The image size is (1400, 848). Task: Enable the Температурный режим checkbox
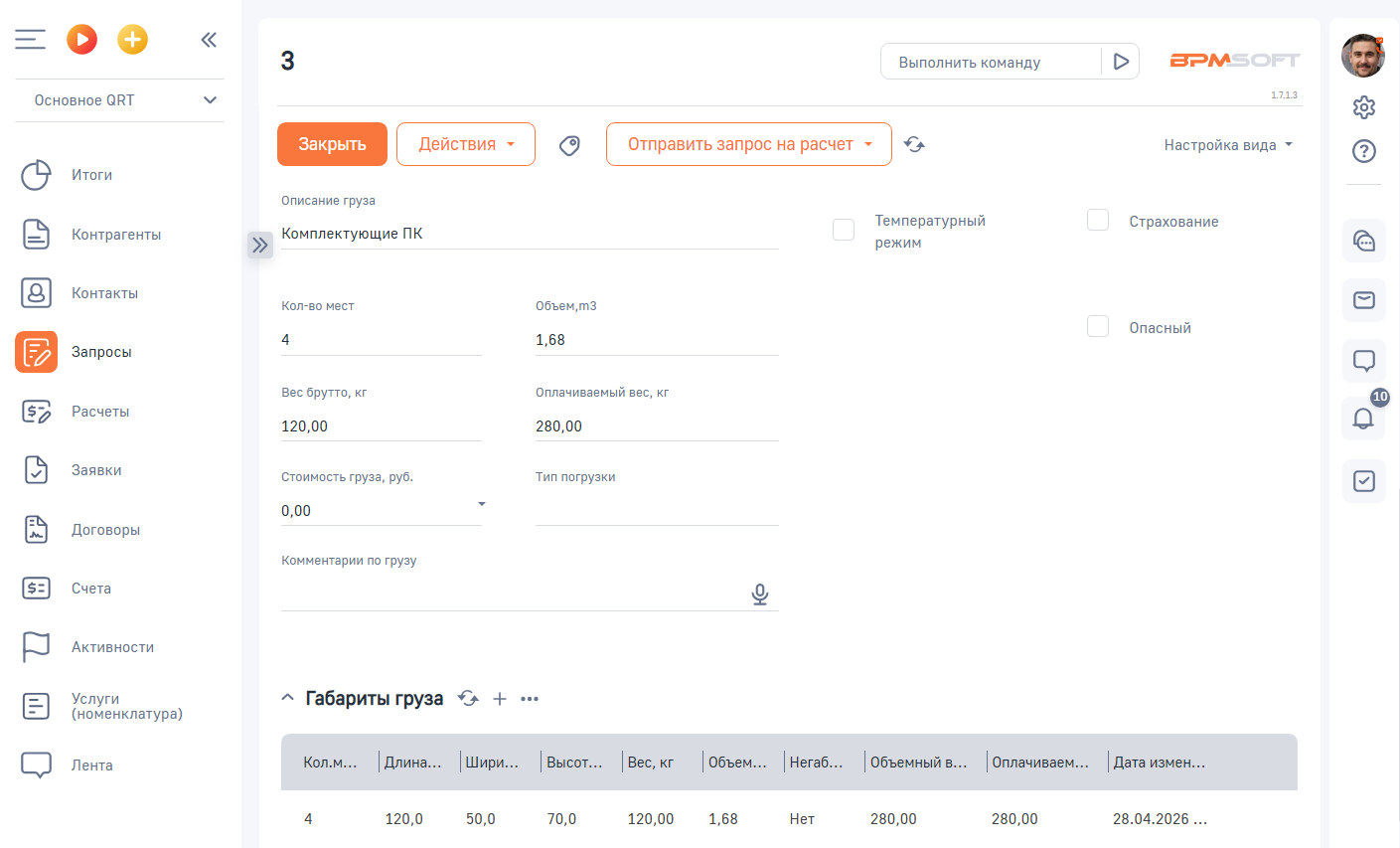click(844, 230)
